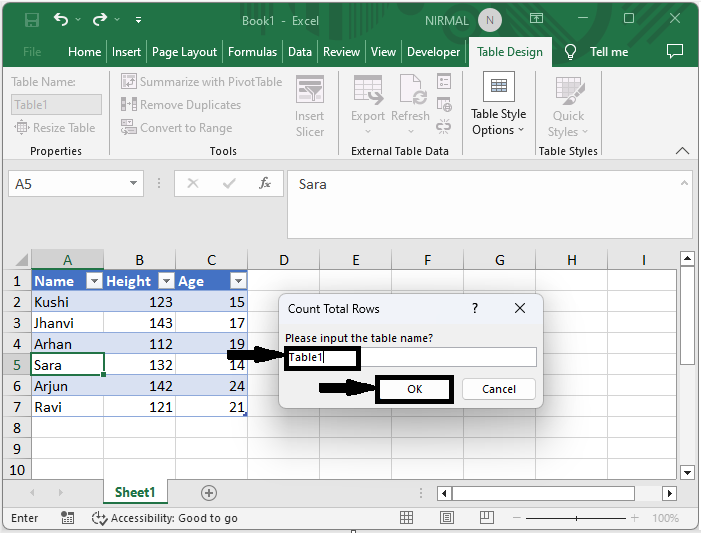Switch to the Insert tab

click(126, 52)
